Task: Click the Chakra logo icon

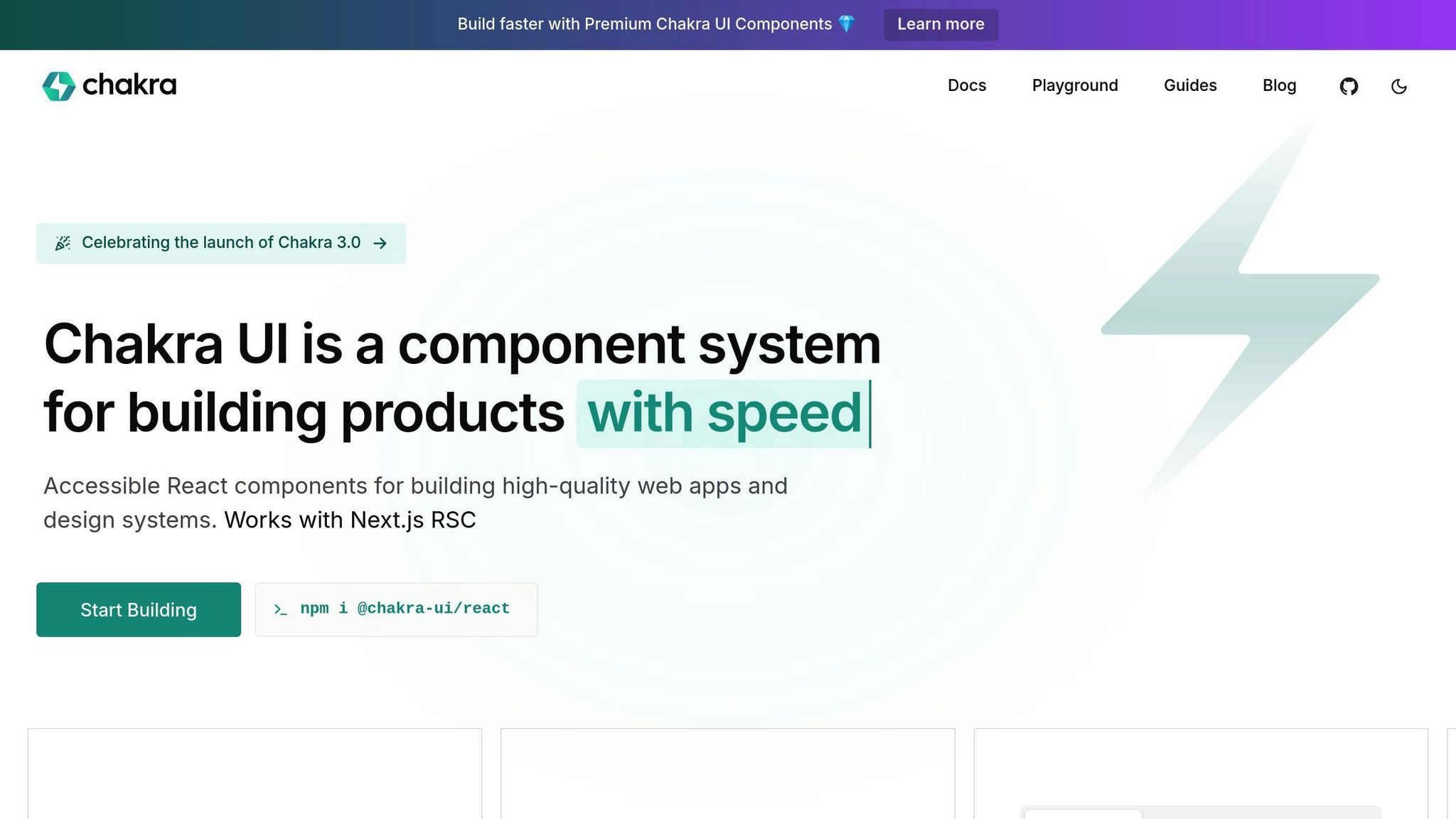Action: tap(58, 86)
